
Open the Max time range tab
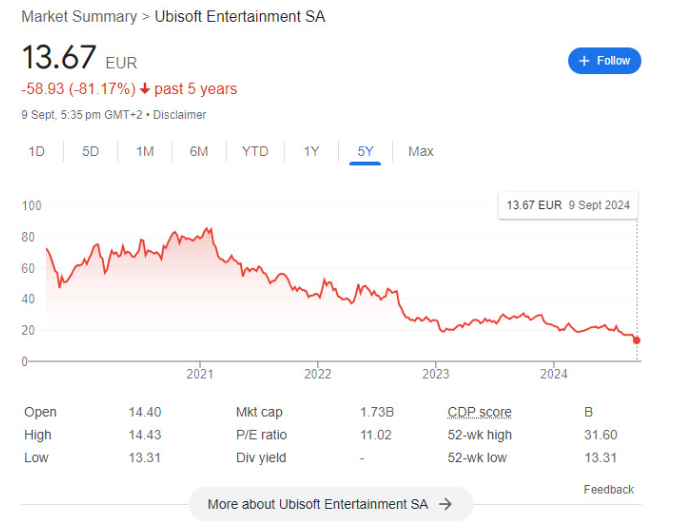click(421, 151)
